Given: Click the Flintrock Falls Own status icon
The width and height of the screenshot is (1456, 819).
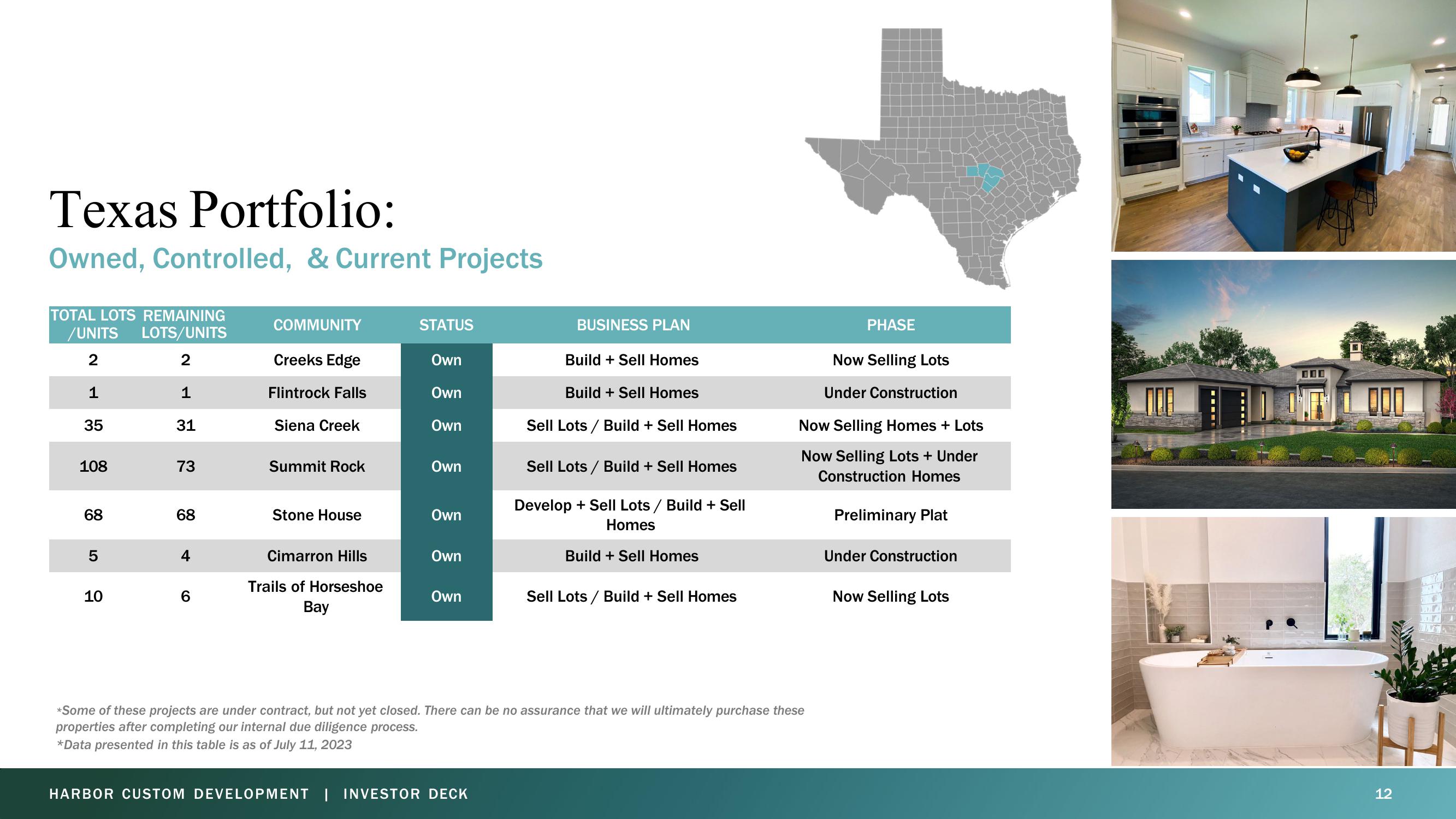Looking at the screenshot, I should click(x=446, y=392).
